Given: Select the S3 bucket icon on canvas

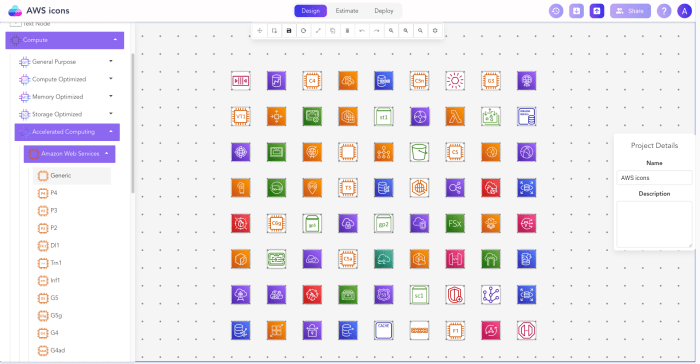Looking at the screenshot, I should pos(419,152).
